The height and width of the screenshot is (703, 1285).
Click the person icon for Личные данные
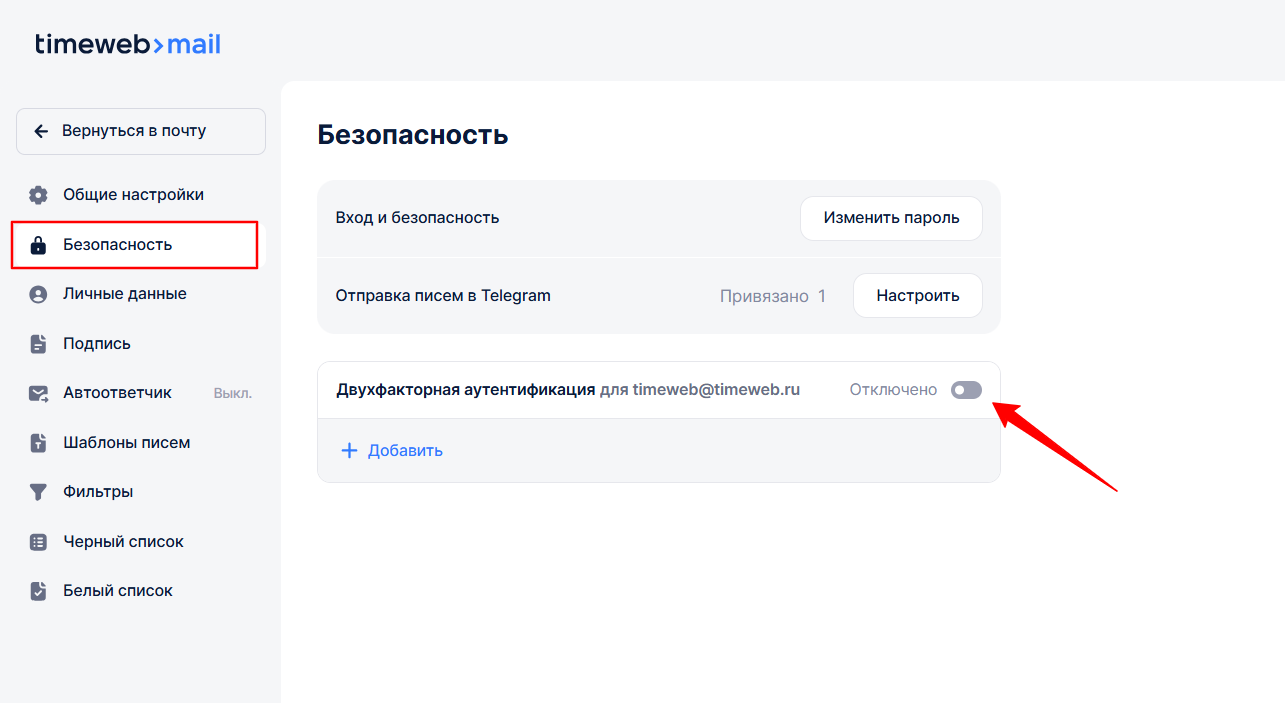(x=38, y=294)
